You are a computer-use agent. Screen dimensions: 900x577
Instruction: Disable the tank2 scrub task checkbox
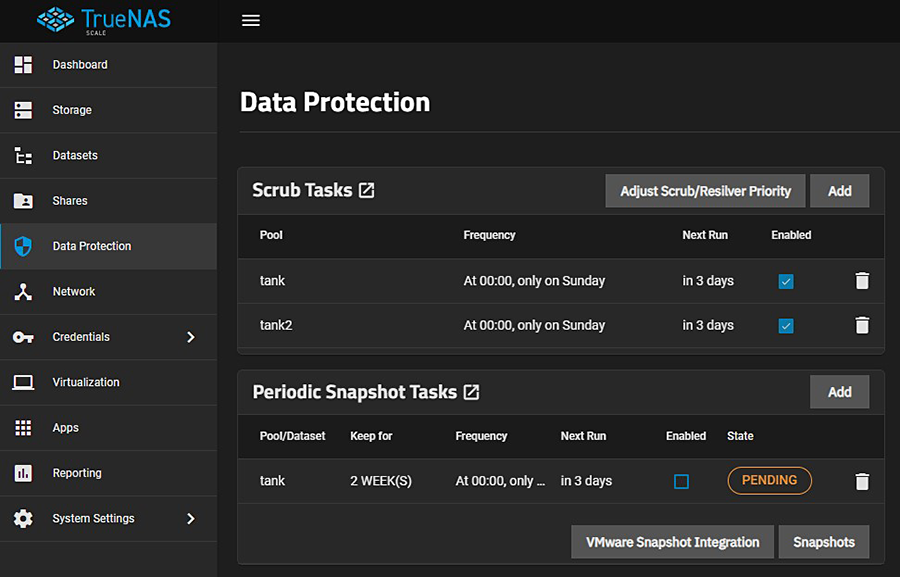786,326
